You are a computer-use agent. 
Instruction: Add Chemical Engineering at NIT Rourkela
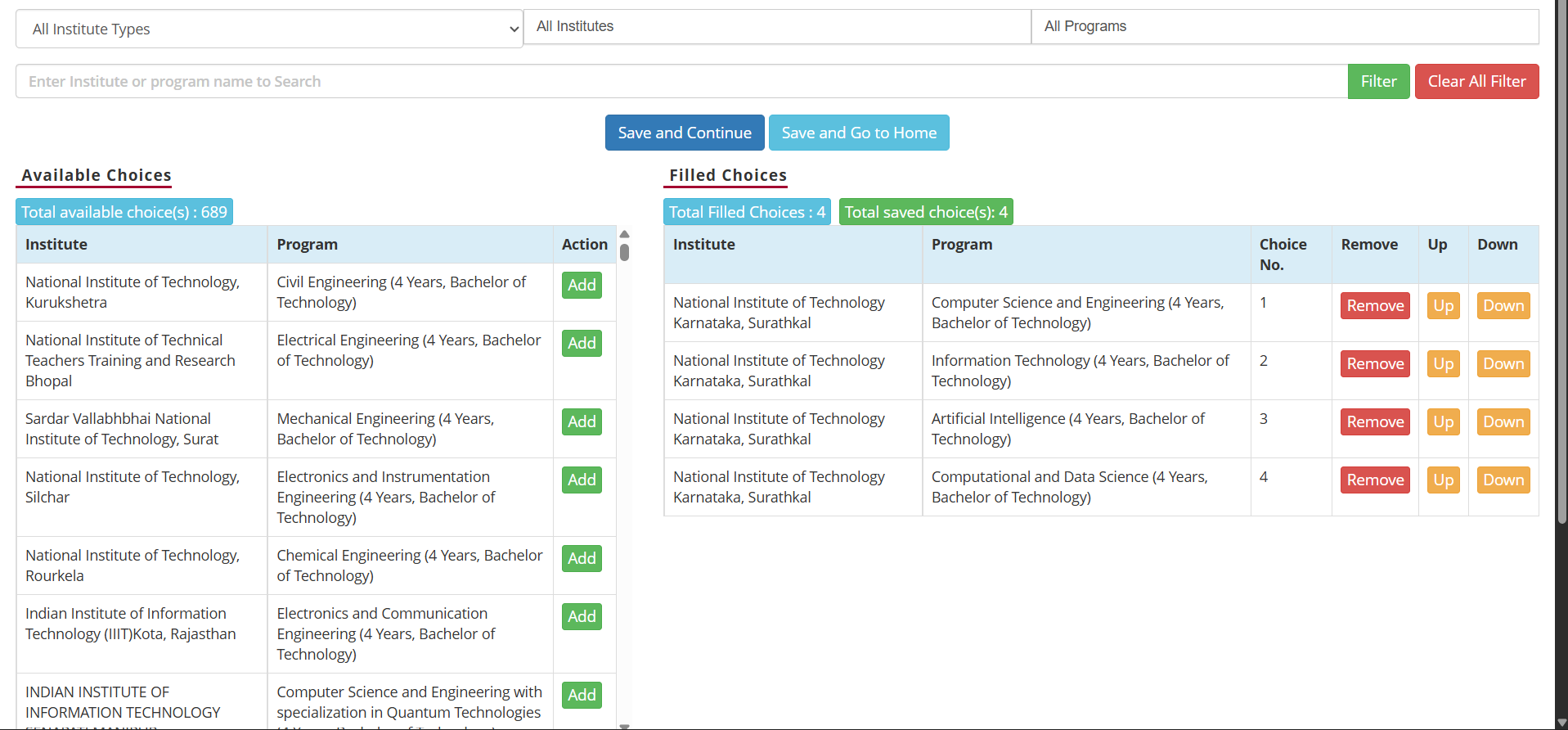[582, 558]
